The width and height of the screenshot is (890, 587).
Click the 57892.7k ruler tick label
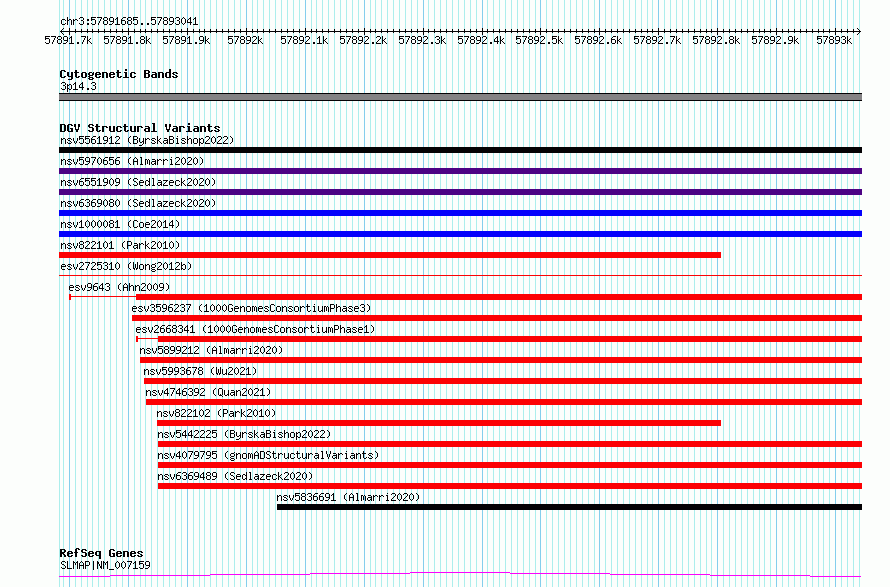coord(657,40)
